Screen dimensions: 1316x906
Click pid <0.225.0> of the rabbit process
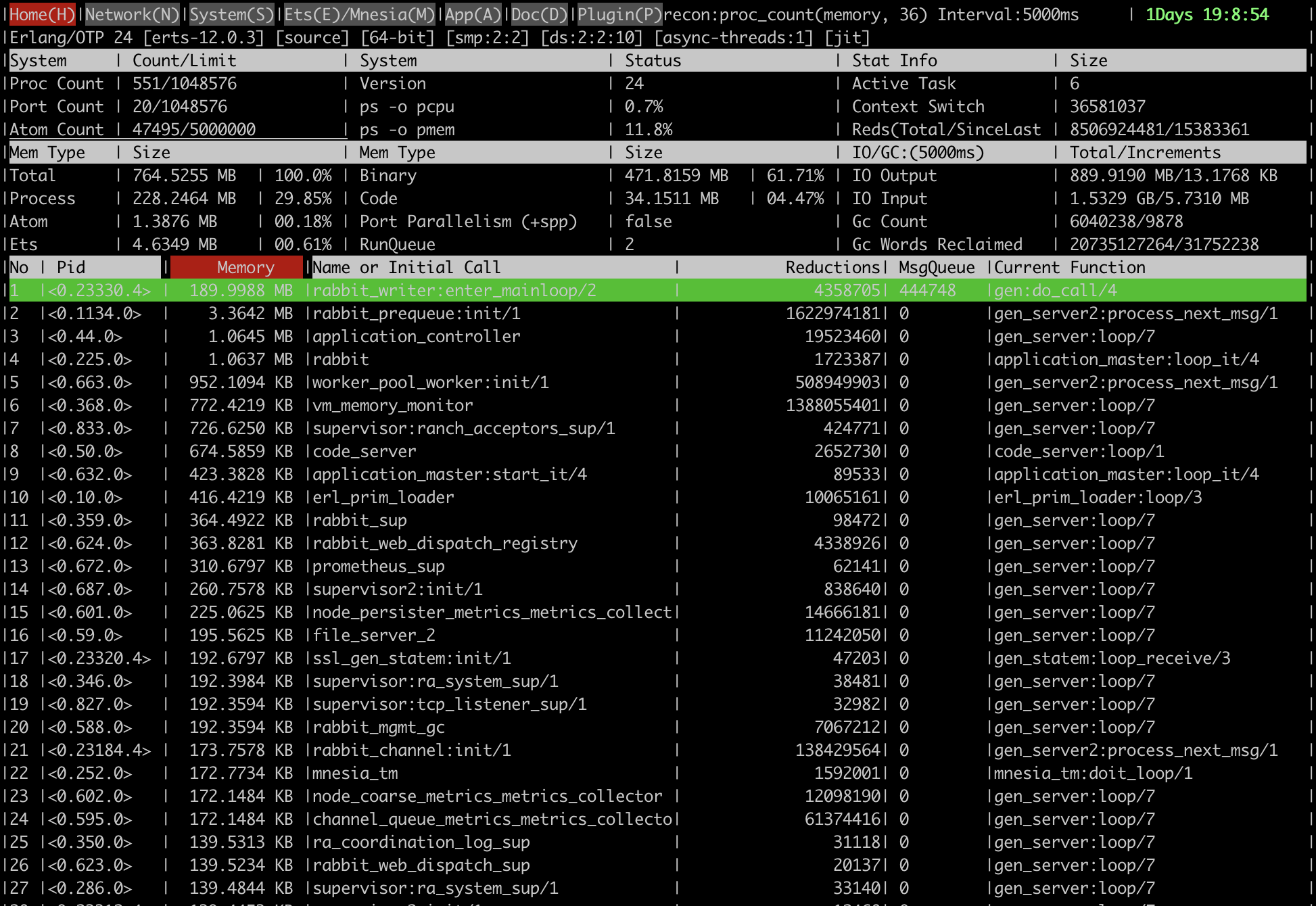pyautogui.click(x=89, y=359)
